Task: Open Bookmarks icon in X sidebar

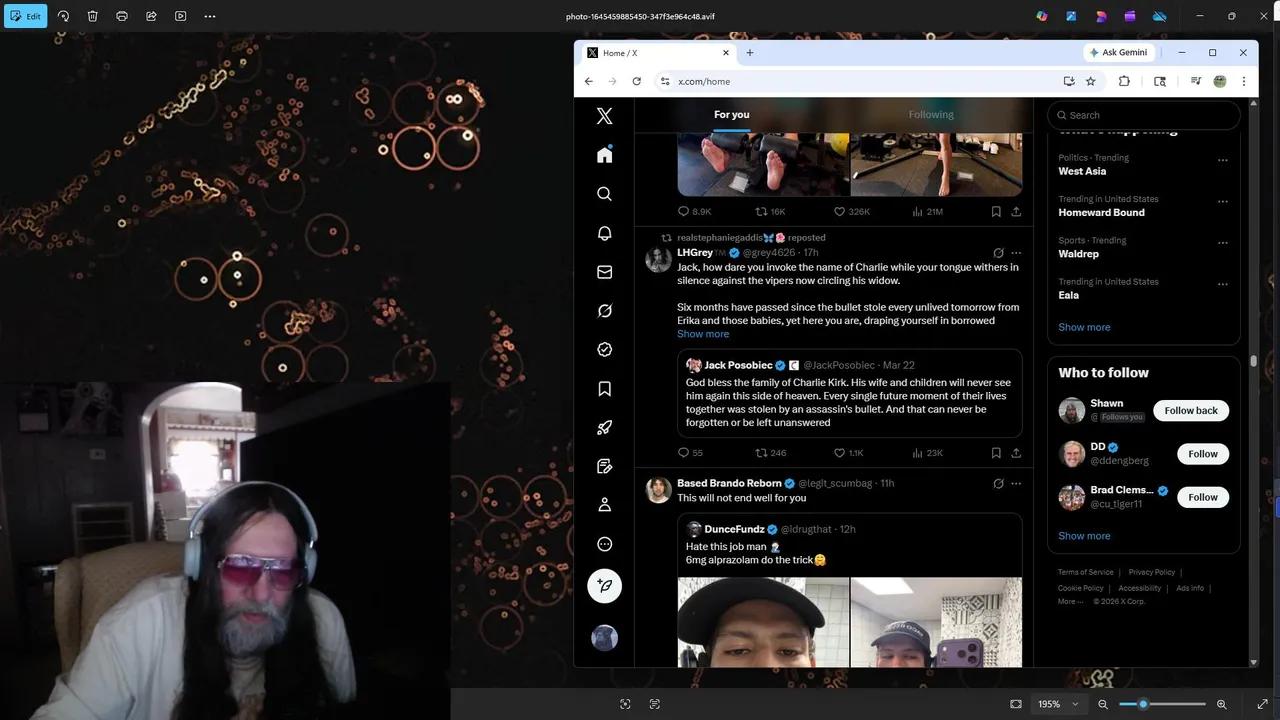Action: coord(604,389)
